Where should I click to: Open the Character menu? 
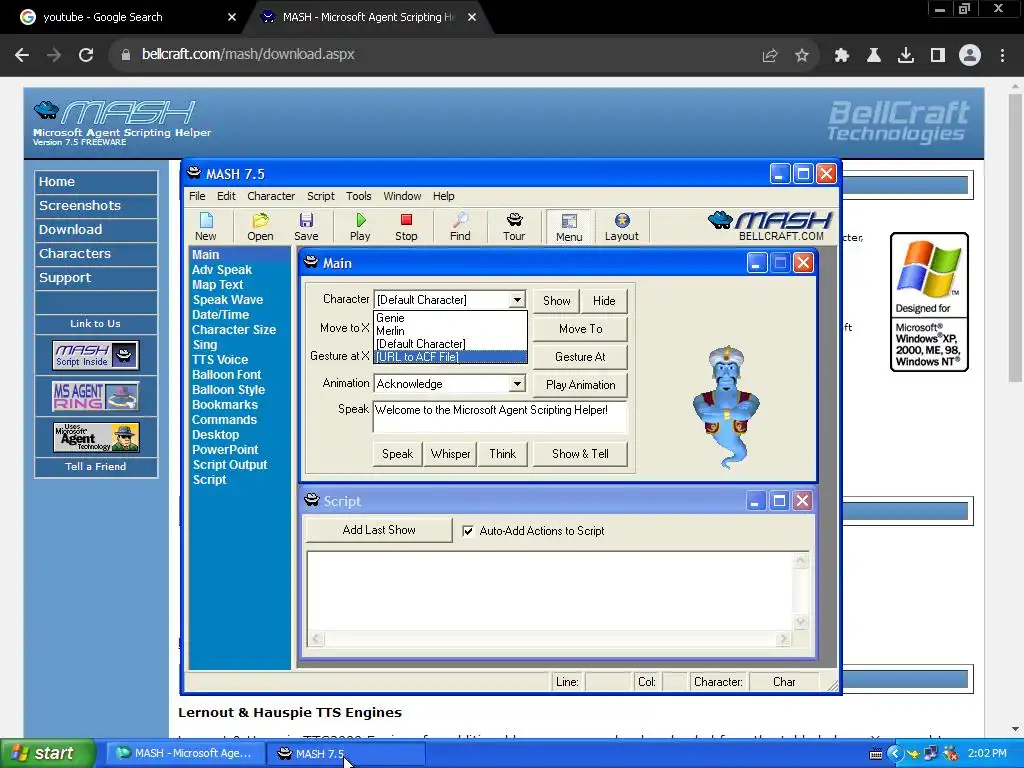point(271,196)
